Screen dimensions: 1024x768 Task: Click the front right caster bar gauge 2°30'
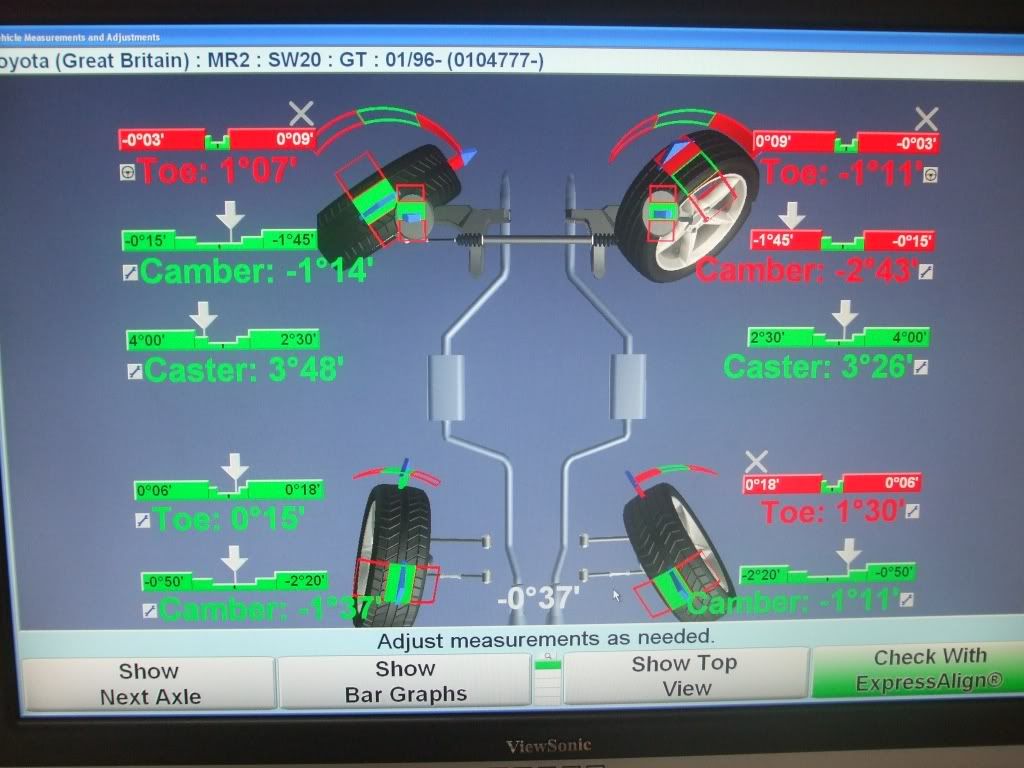pyautogui.click(x=839, y=338)
